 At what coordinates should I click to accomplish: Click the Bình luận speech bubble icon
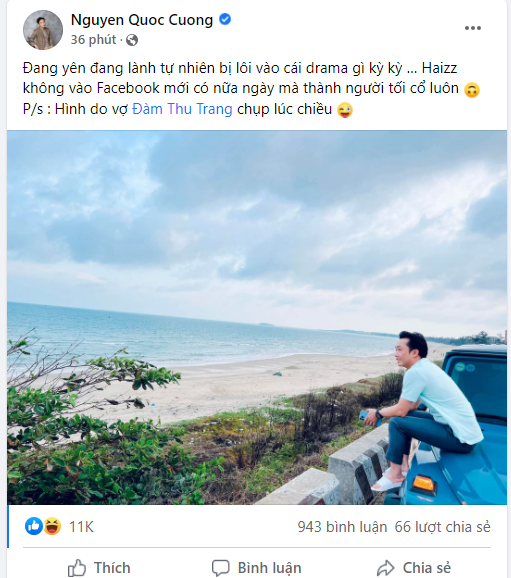[x=220, y=568]
